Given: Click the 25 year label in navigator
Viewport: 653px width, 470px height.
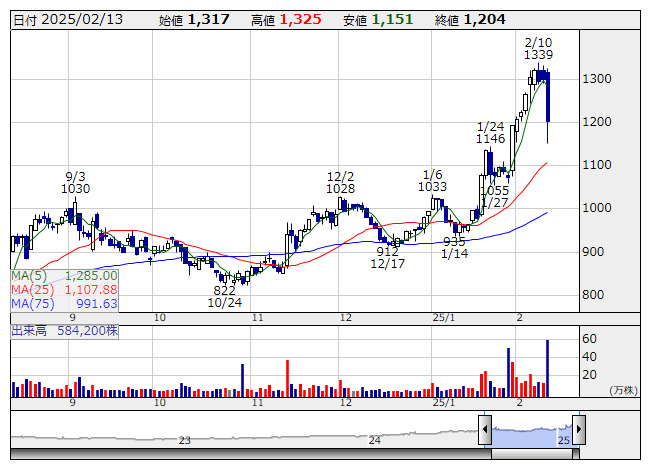Looking at the screenshot, I should pyautogui.click(x=563, y=440).
